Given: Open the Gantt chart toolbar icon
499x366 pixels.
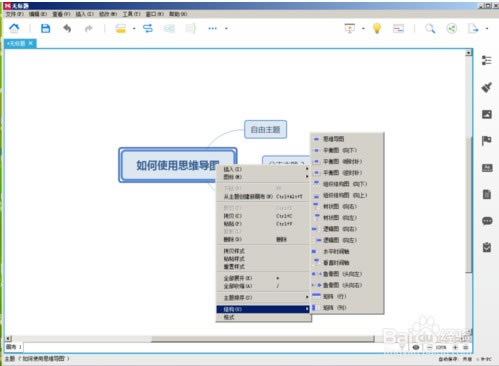Looking at the screenshot, I should point(398,29).
